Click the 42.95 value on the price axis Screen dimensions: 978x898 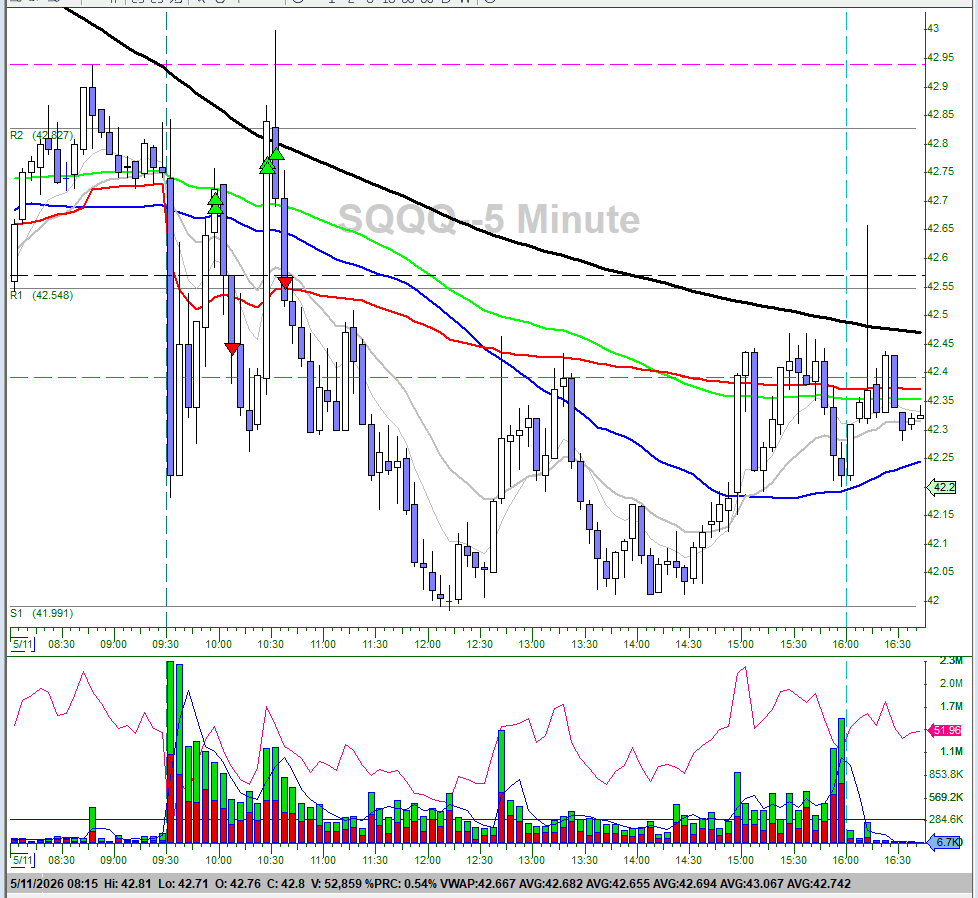[940, 57]
